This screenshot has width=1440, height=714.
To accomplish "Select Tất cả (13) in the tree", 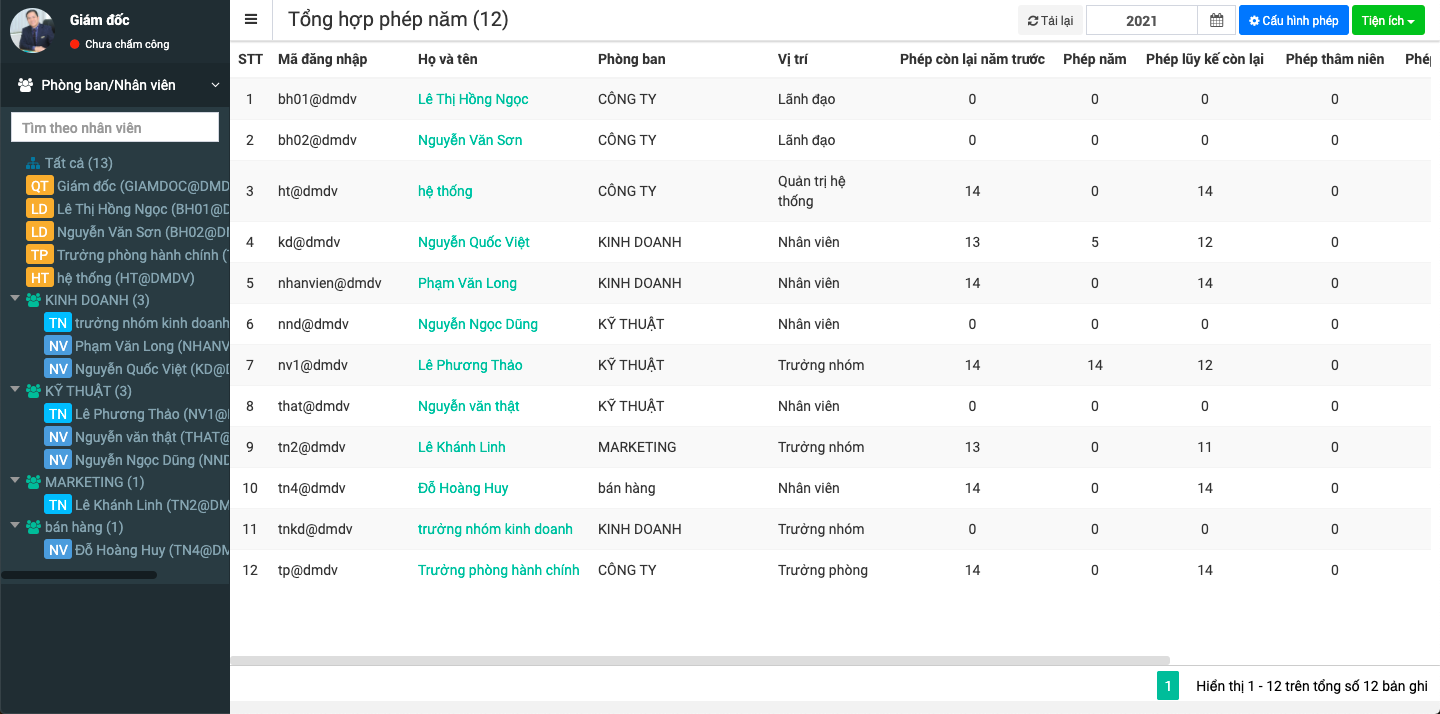I will [78, 163].
